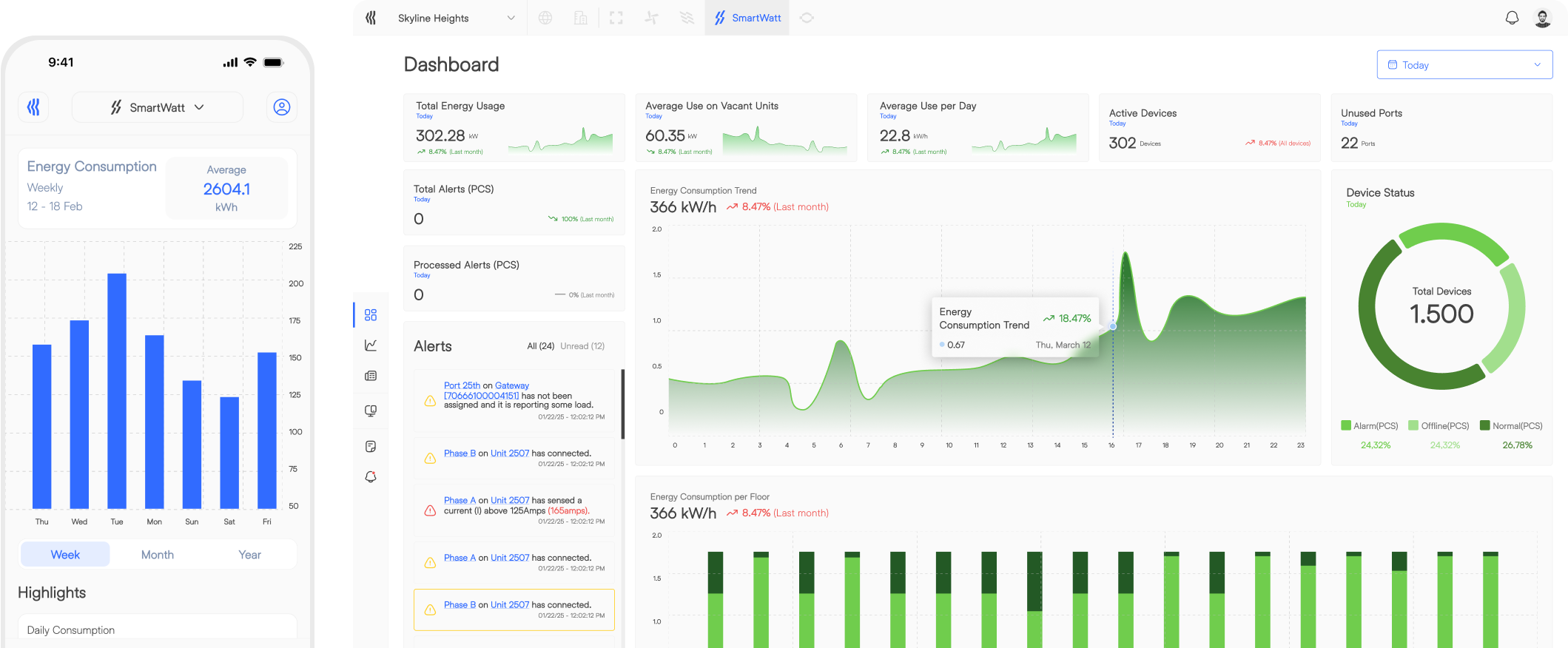Image resolution: width=1568 pixels, height=648 pixels.
Task: Click the devices monitor icon in sidebar
Action: point(371,411)
